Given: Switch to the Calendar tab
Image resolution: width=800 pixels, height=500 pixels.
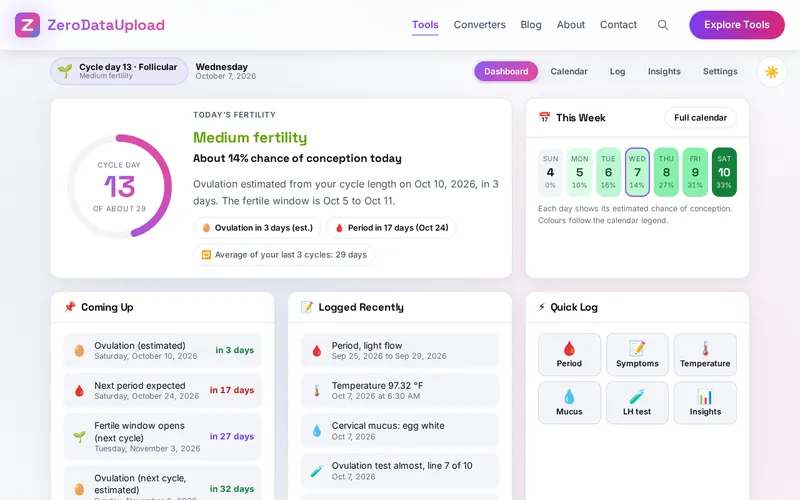Looking at the screenshot, I should pos(569,71).
